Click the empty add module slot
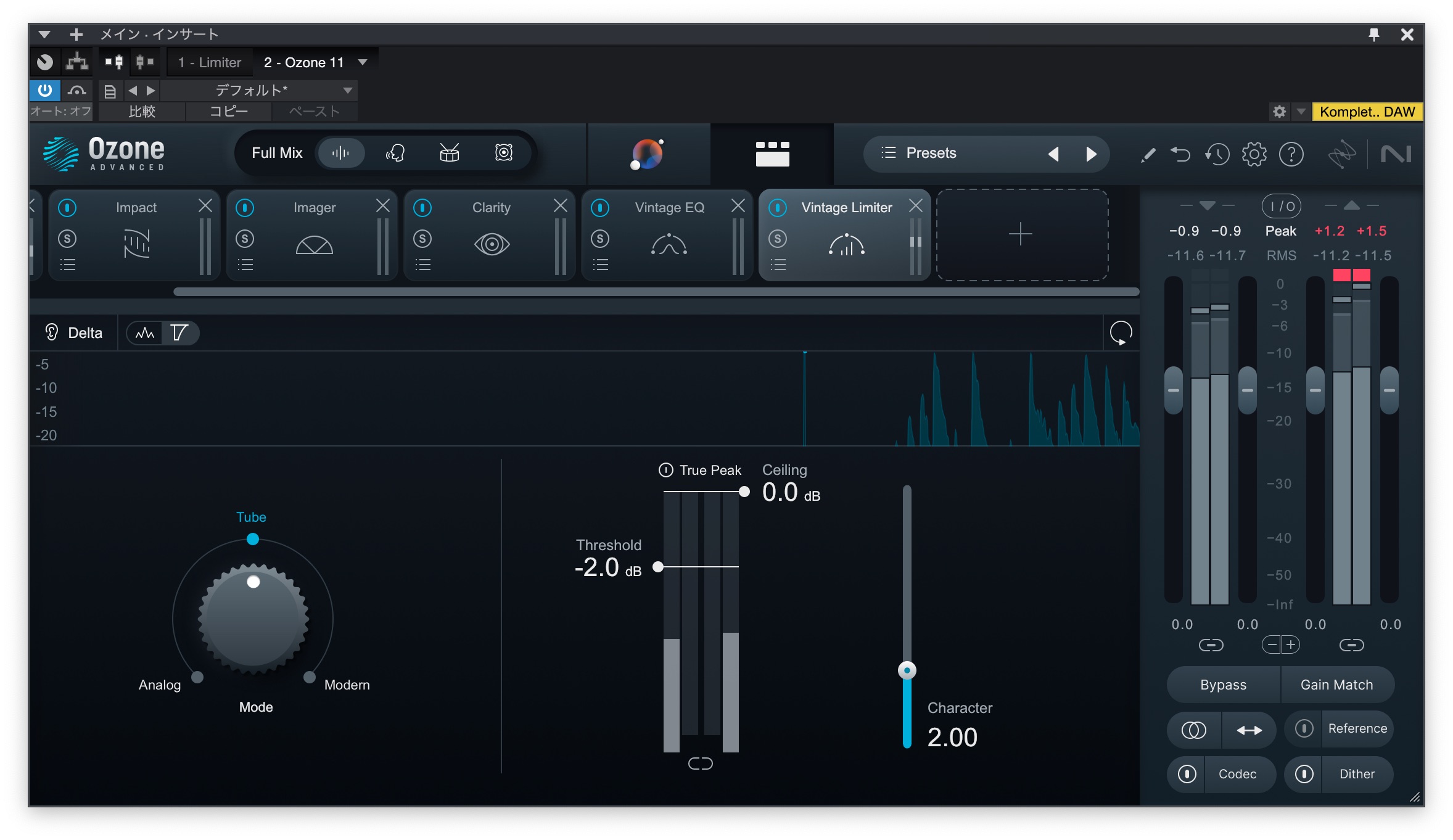 pos(1021,235)
